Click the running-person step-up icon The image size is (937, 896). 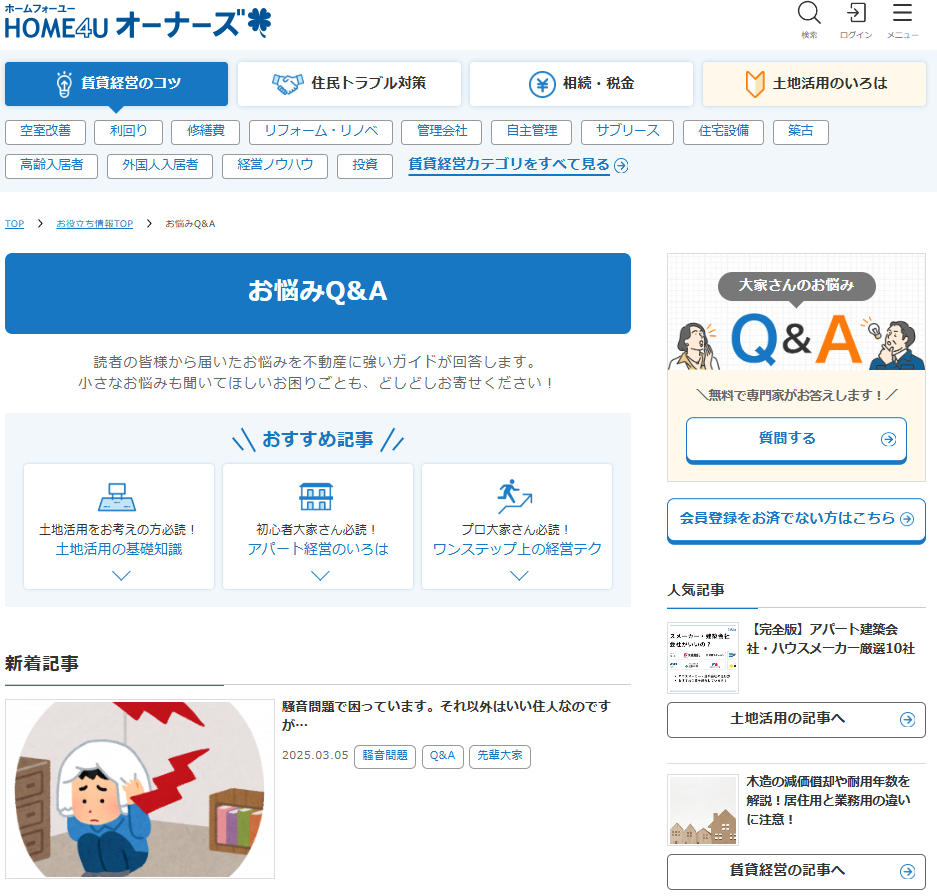coord(516,496)
